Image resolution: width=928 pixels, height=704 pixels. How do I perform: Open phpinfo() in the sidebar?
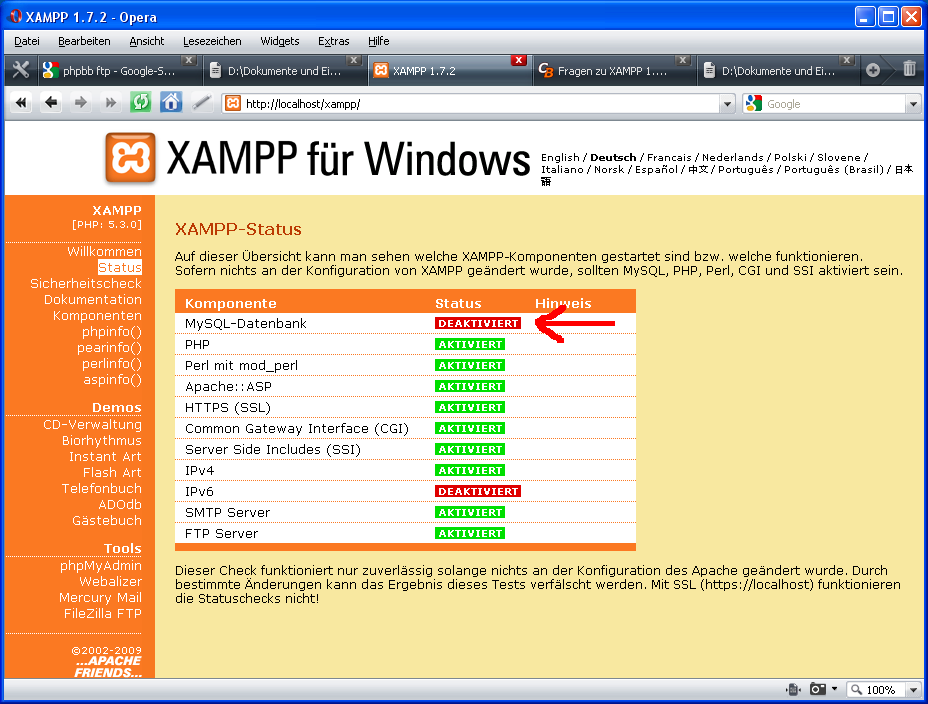click(x=112, y=331)
